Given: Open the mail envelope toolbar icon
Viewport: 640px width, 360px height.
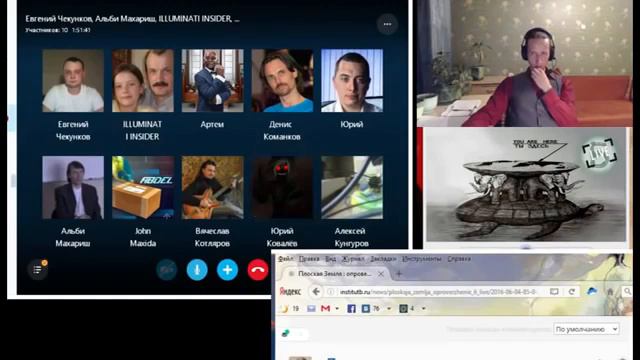Looking at the screenshot, I should [311, 309].
